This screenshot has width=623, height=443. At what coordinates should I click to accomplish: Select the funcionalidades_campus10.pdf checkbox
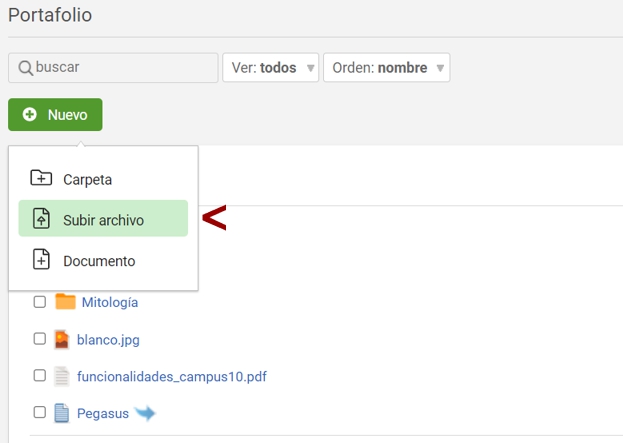click(x=40, y=376)
